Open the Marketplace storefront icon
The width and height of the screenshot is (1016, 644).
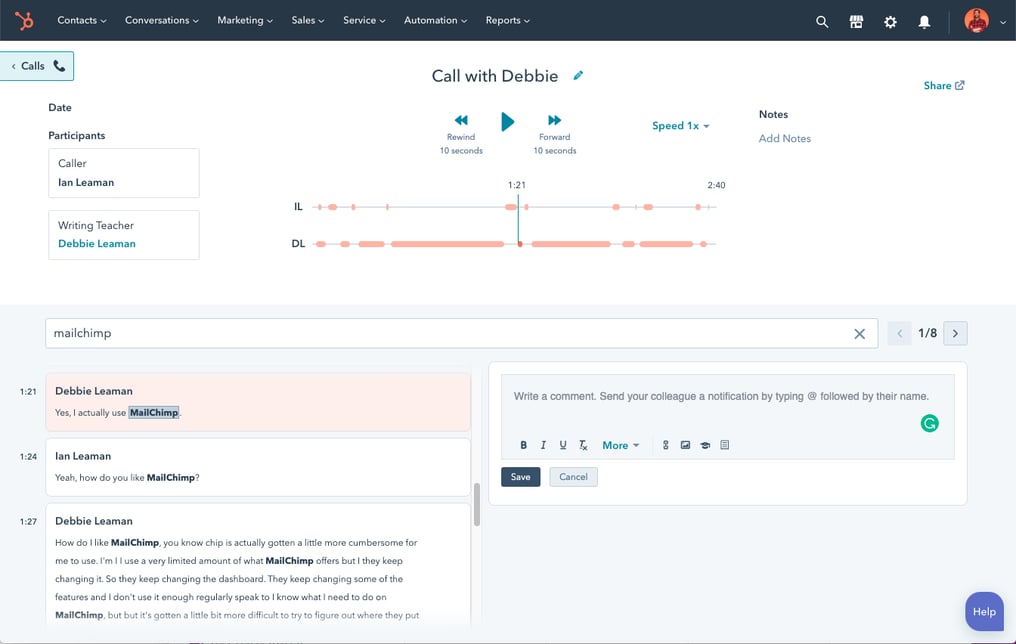tap(856, 21)
